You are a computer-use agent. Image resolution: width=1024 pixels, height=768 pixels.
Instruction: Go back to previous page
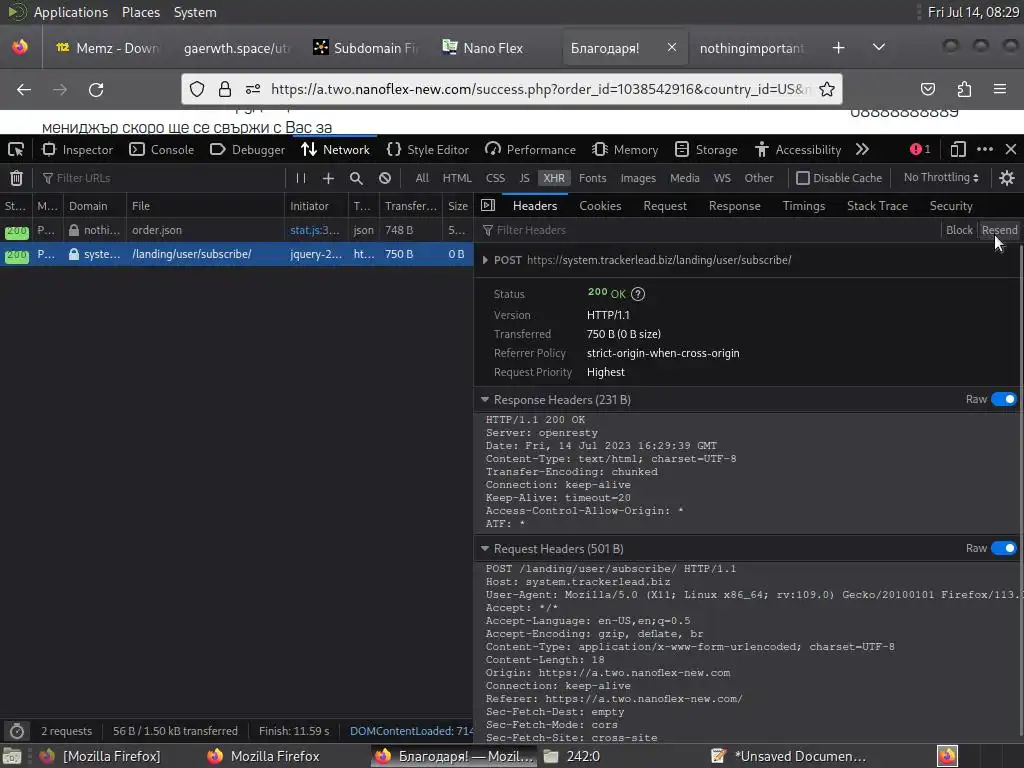pos(24,89)
